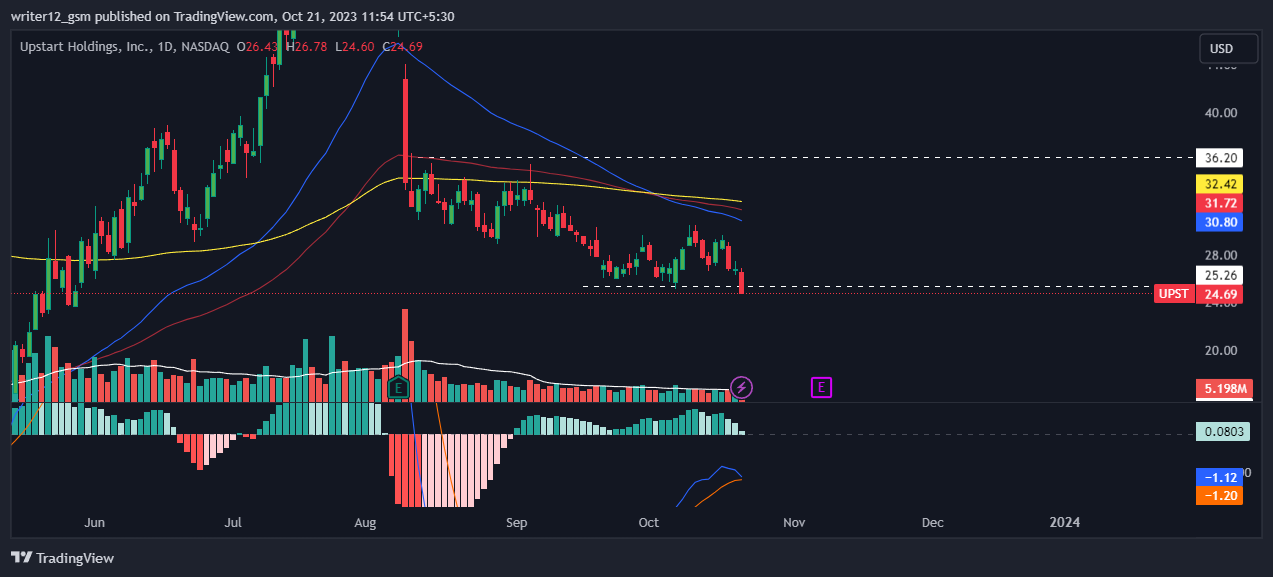Click the red 24.69 last price label
This screenshot has height=577, width=1273.
[x=1219, y=294]
